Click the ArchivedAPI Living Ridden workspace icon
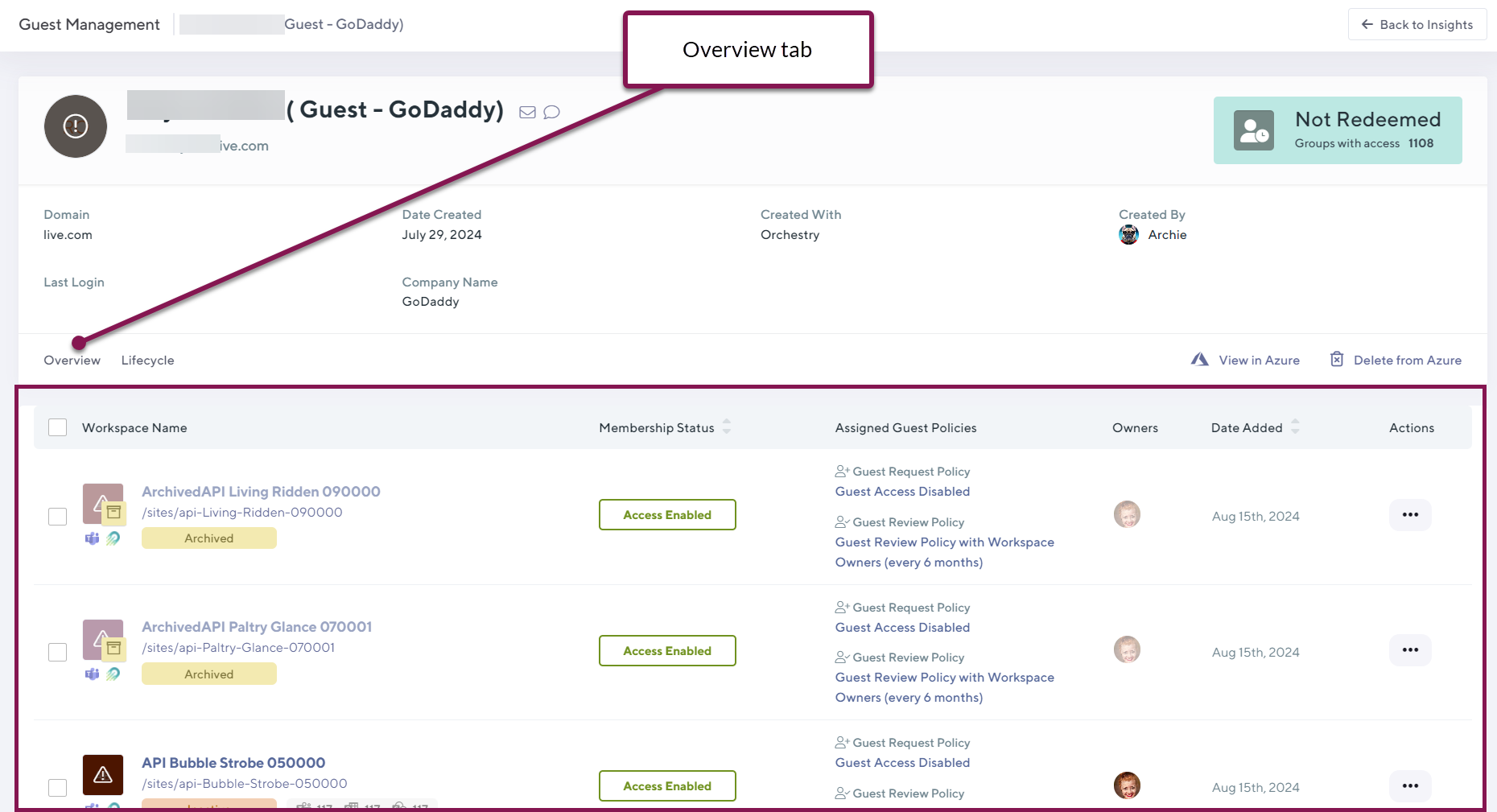 pyautogui.click(x=103, y=504)
